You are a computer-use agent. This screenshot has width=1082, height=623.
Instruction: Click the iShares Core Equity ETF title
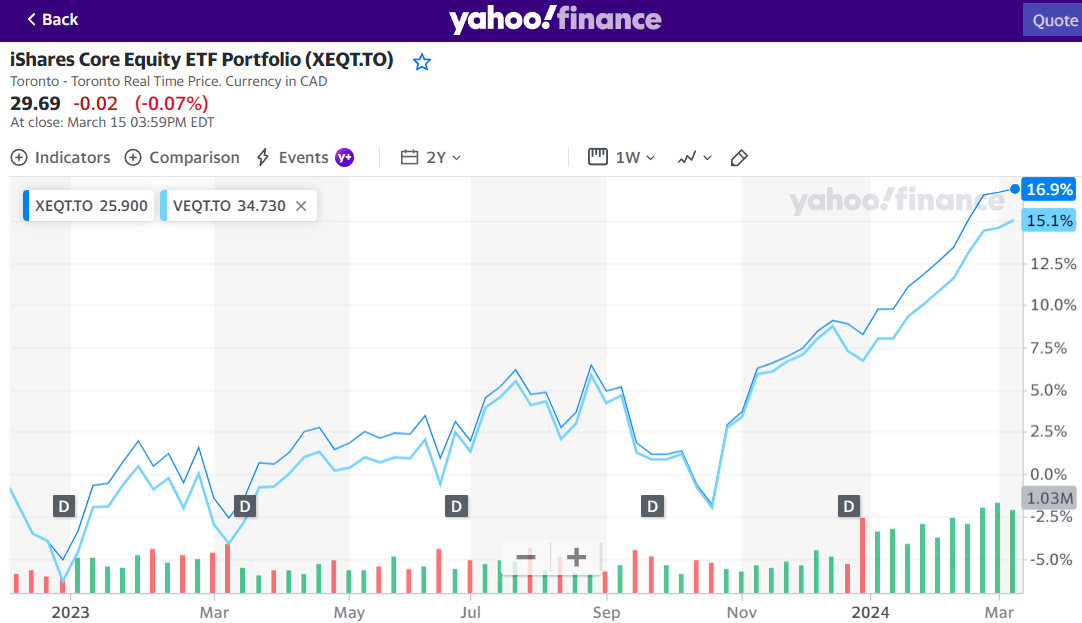[x=200, y=59]
